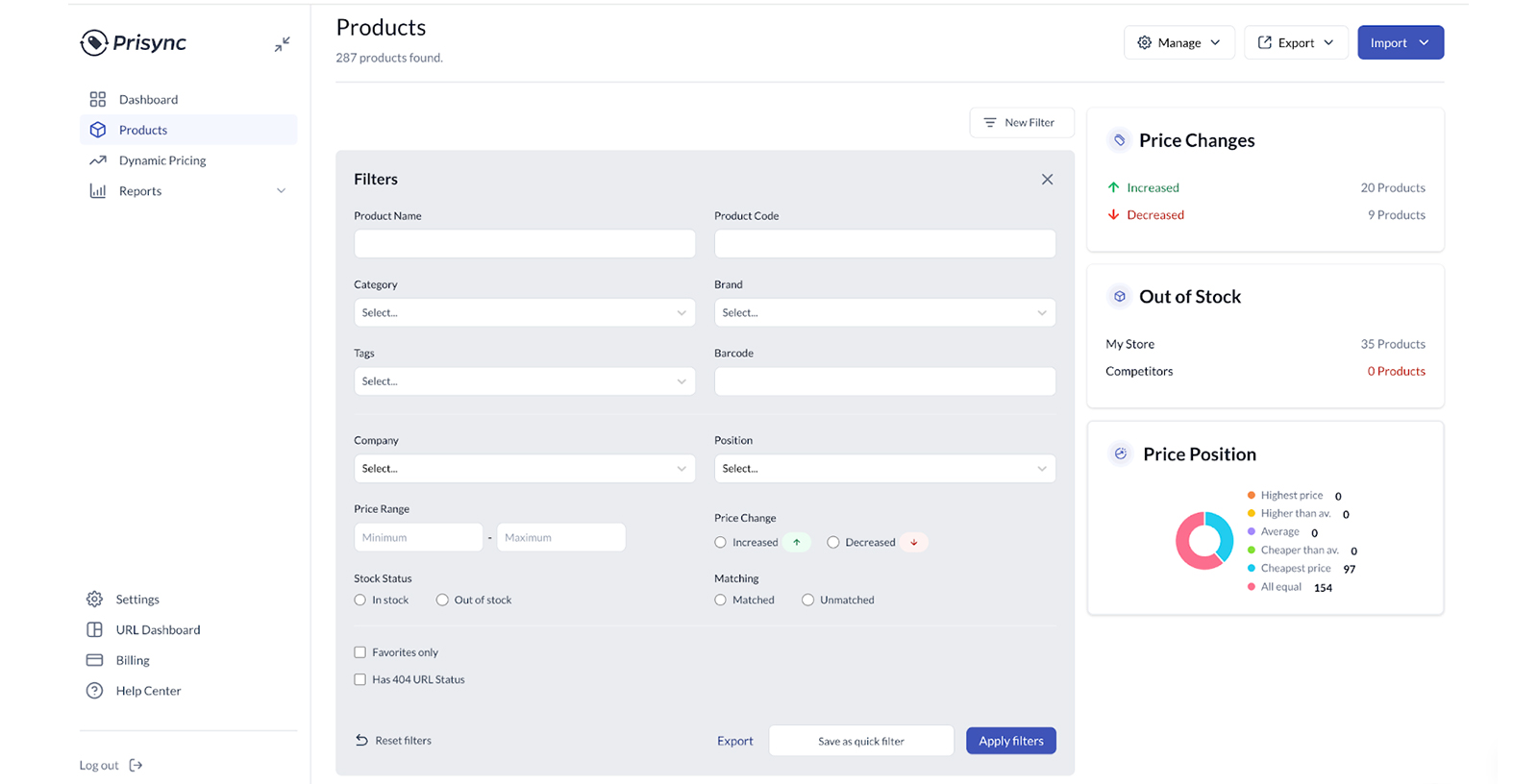Select the Increased price change radio button
The width and height of the screenshot is (1538, 784).
[x=721, y=543]
